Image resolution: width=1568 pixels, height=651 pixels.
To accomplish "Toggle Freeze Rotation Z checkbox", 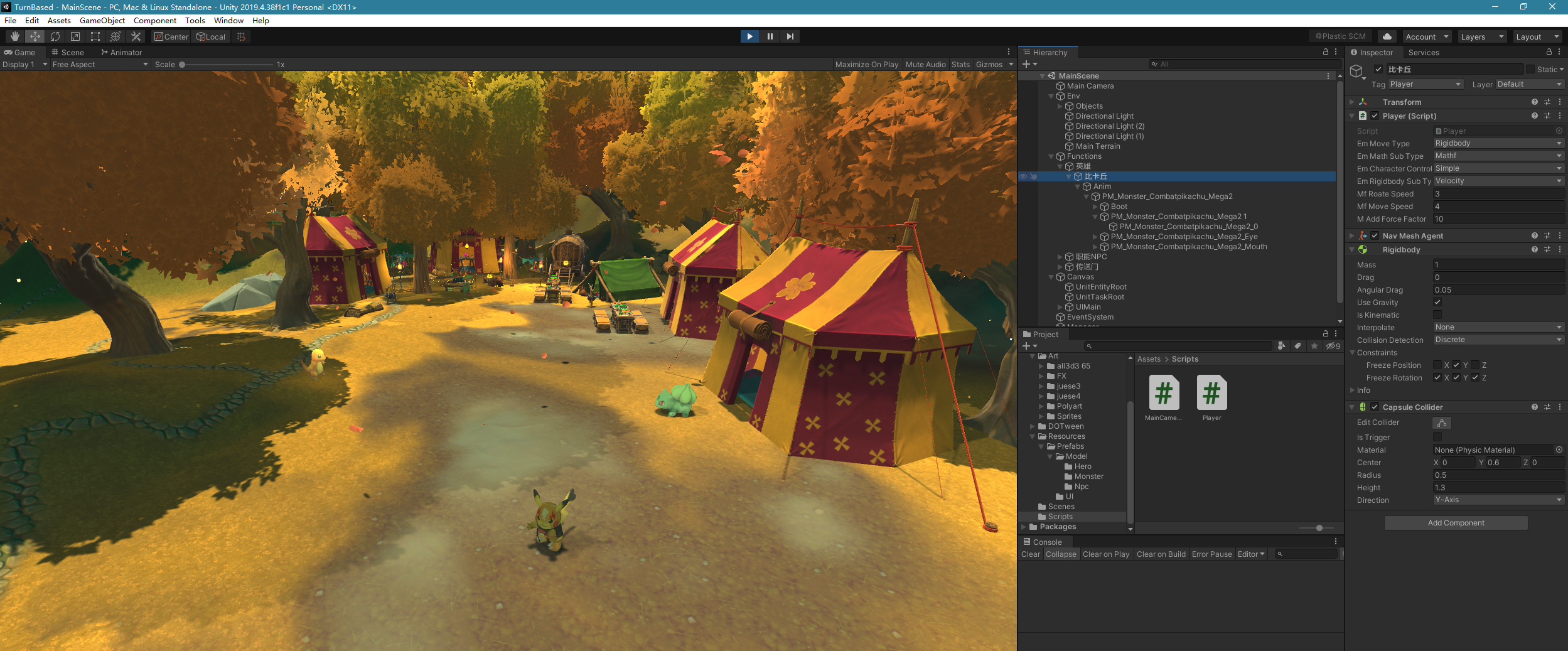I will [1475, 377].
